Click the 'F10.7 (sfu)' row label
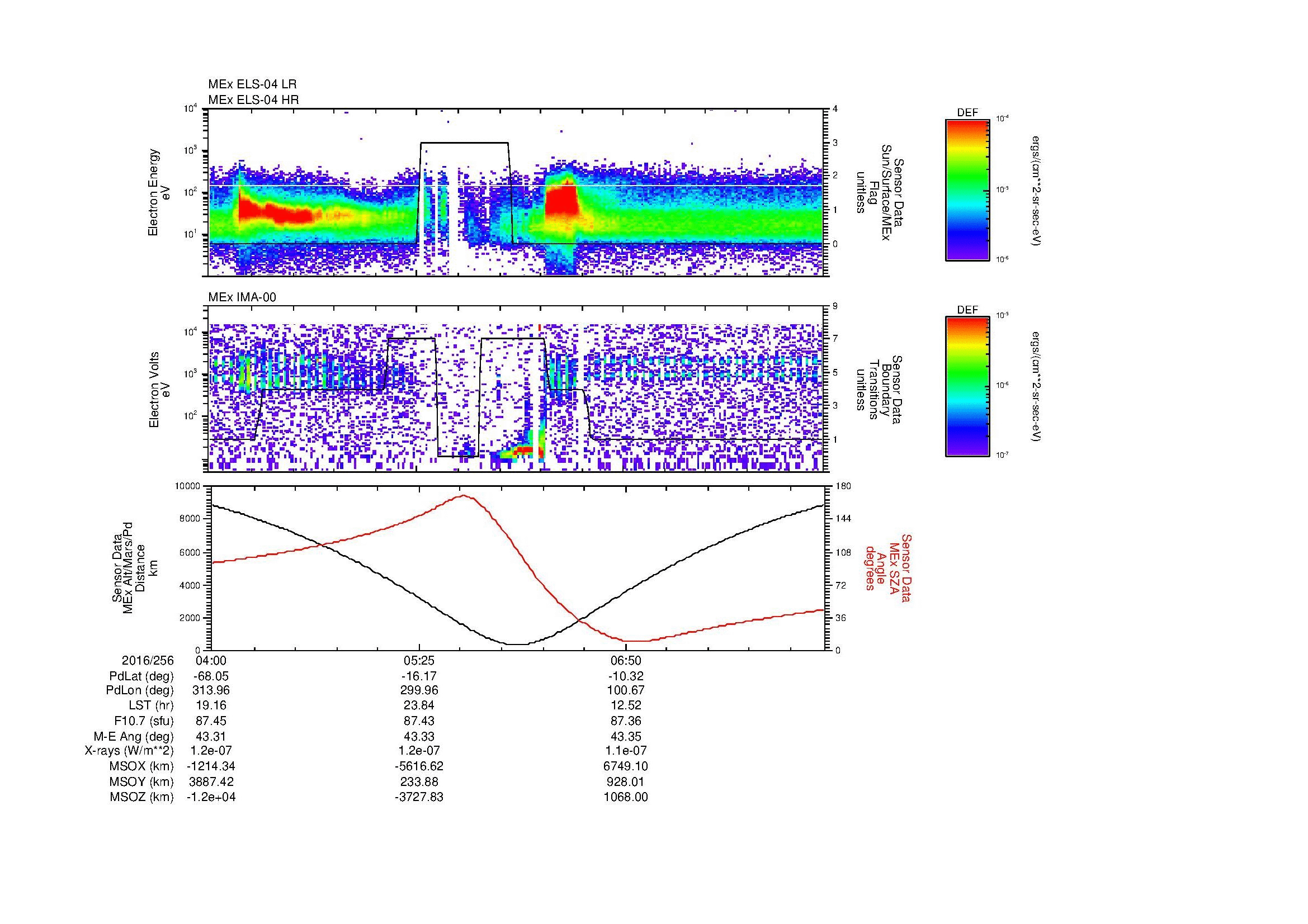1308x924 pixels. click(x=144, y=721)
